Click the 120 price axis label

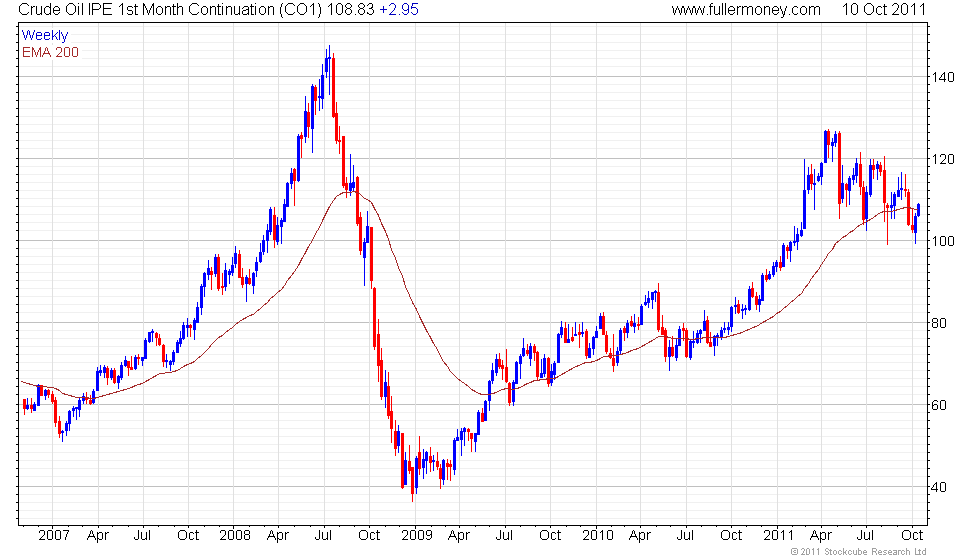[x=943, y=159]
